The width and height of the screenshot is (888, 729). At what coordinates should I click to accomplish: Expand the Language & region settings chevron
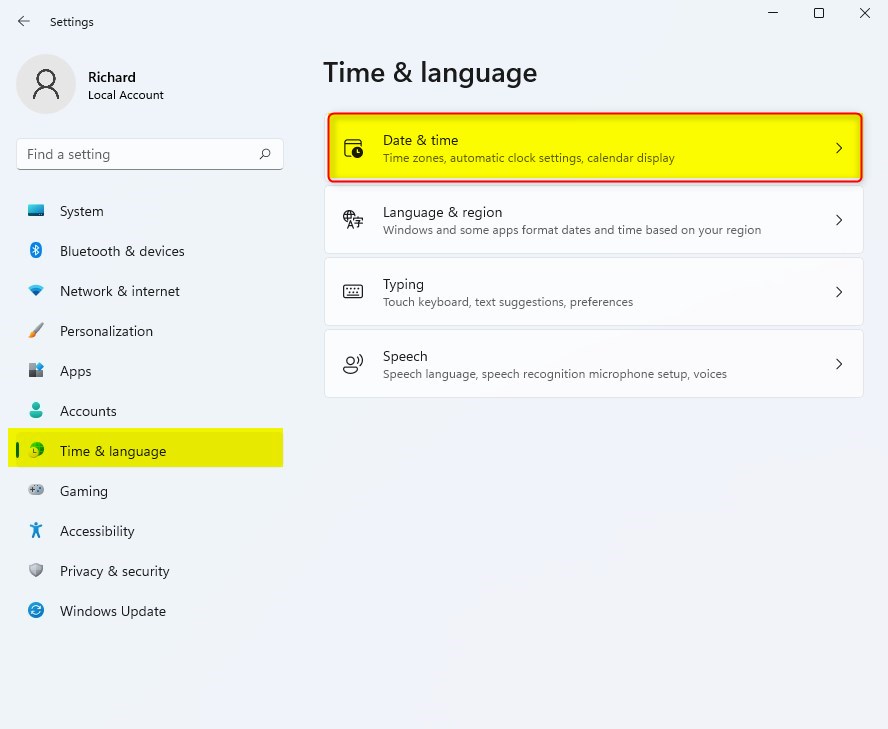[x=839, y=220]
